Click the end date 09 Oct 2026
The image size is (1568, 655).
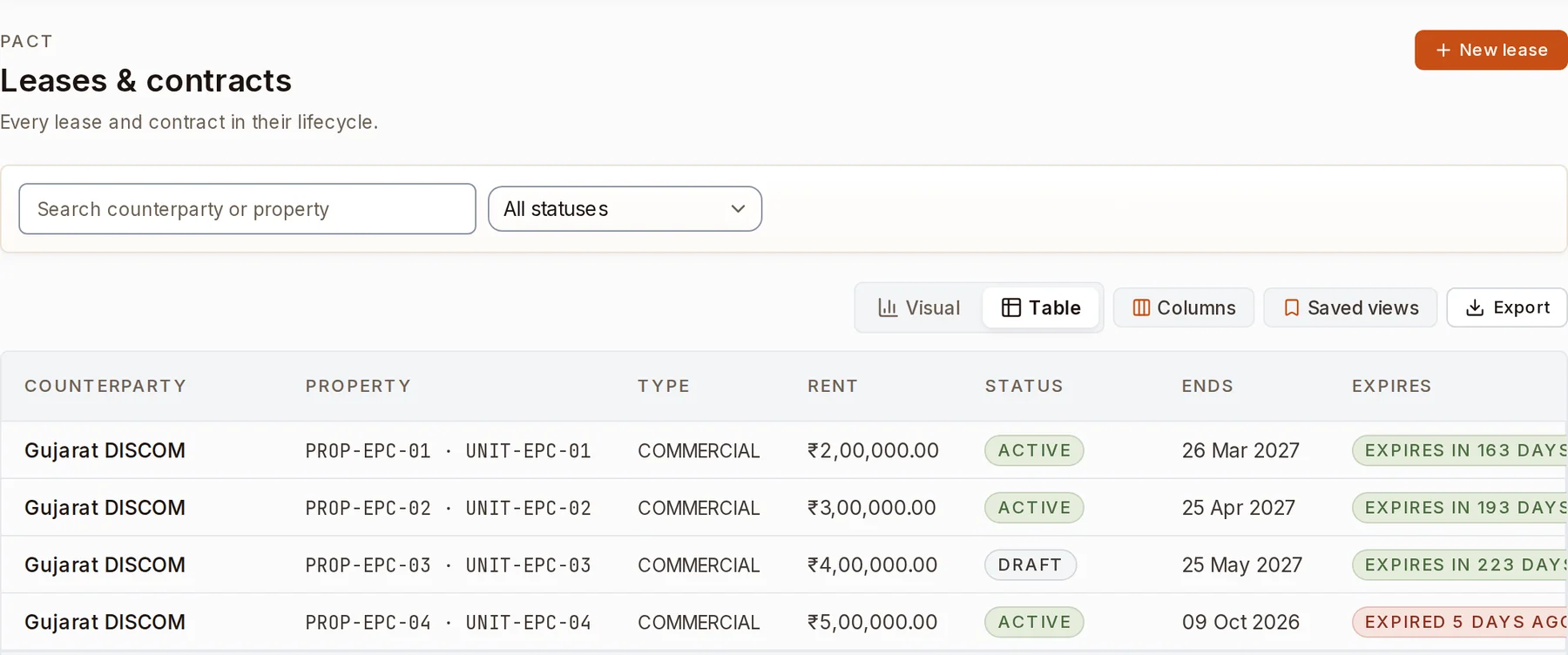pos(1240,623)
